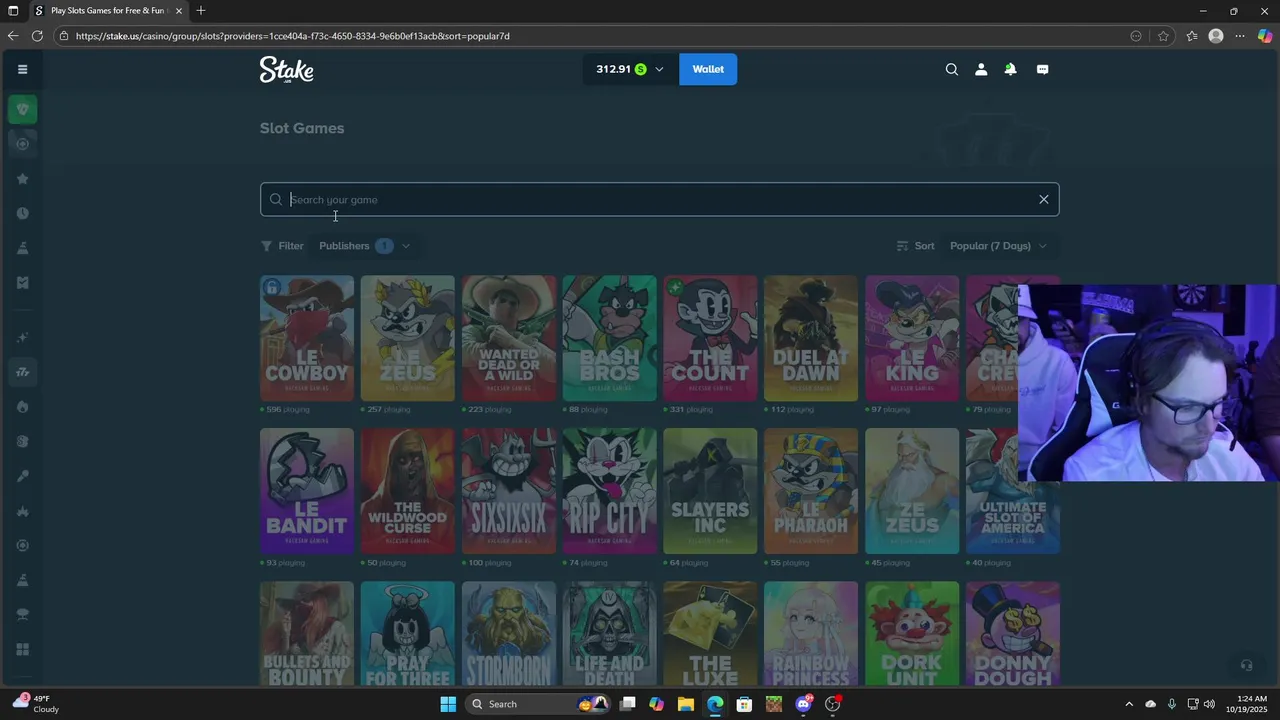Click the sparkle new releases sidebar icon

click(22, 337)
